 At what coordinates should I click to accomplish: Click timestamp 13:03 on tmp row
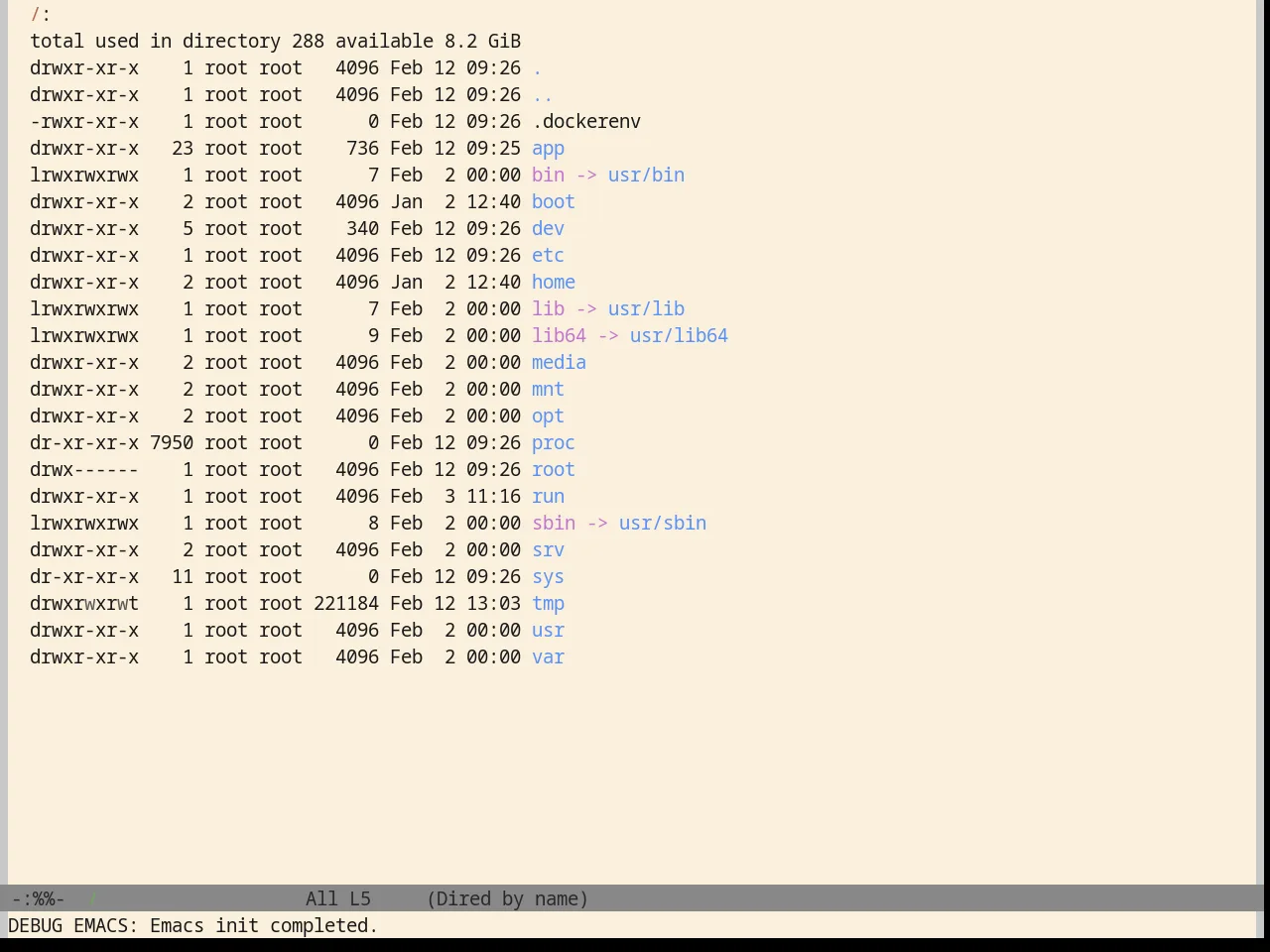click(493, 604)
